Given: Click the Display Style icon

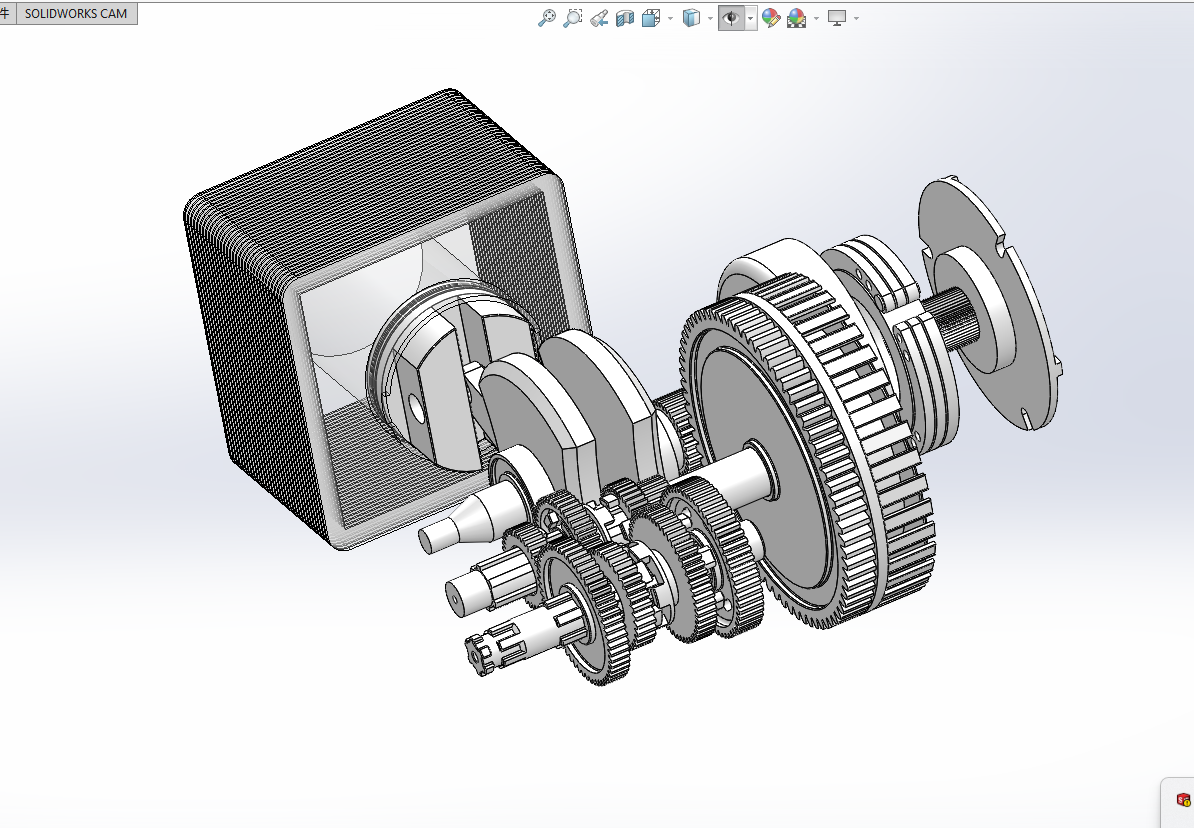Looking at the screenshot, I should (691, 18).
